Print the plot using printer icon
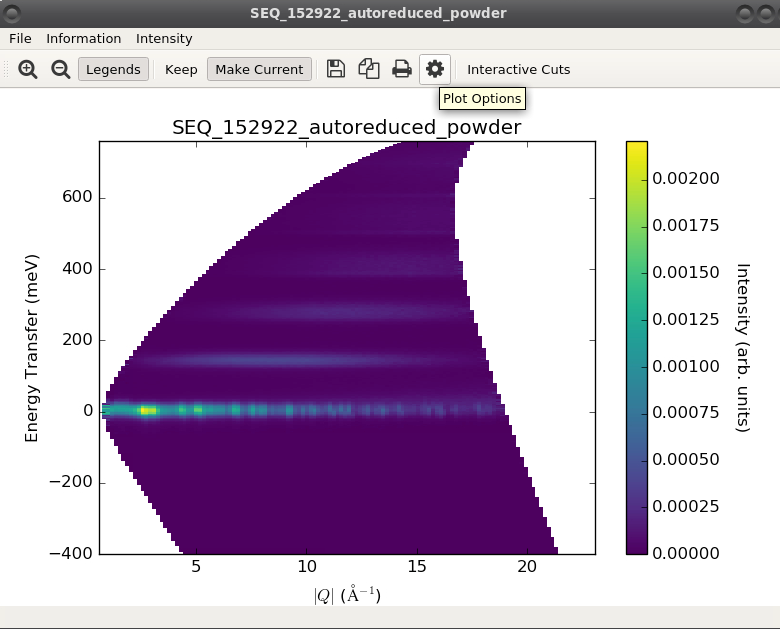The image size is (780, 629). point(402,69)
